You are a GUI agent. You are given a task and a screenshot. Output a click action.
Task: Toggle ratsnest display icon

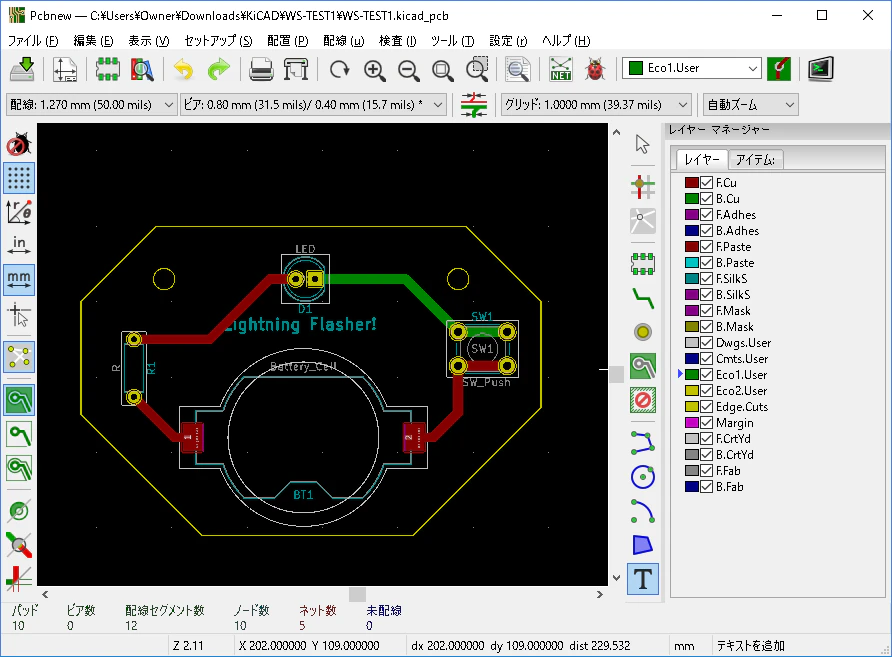click(19, 357)
